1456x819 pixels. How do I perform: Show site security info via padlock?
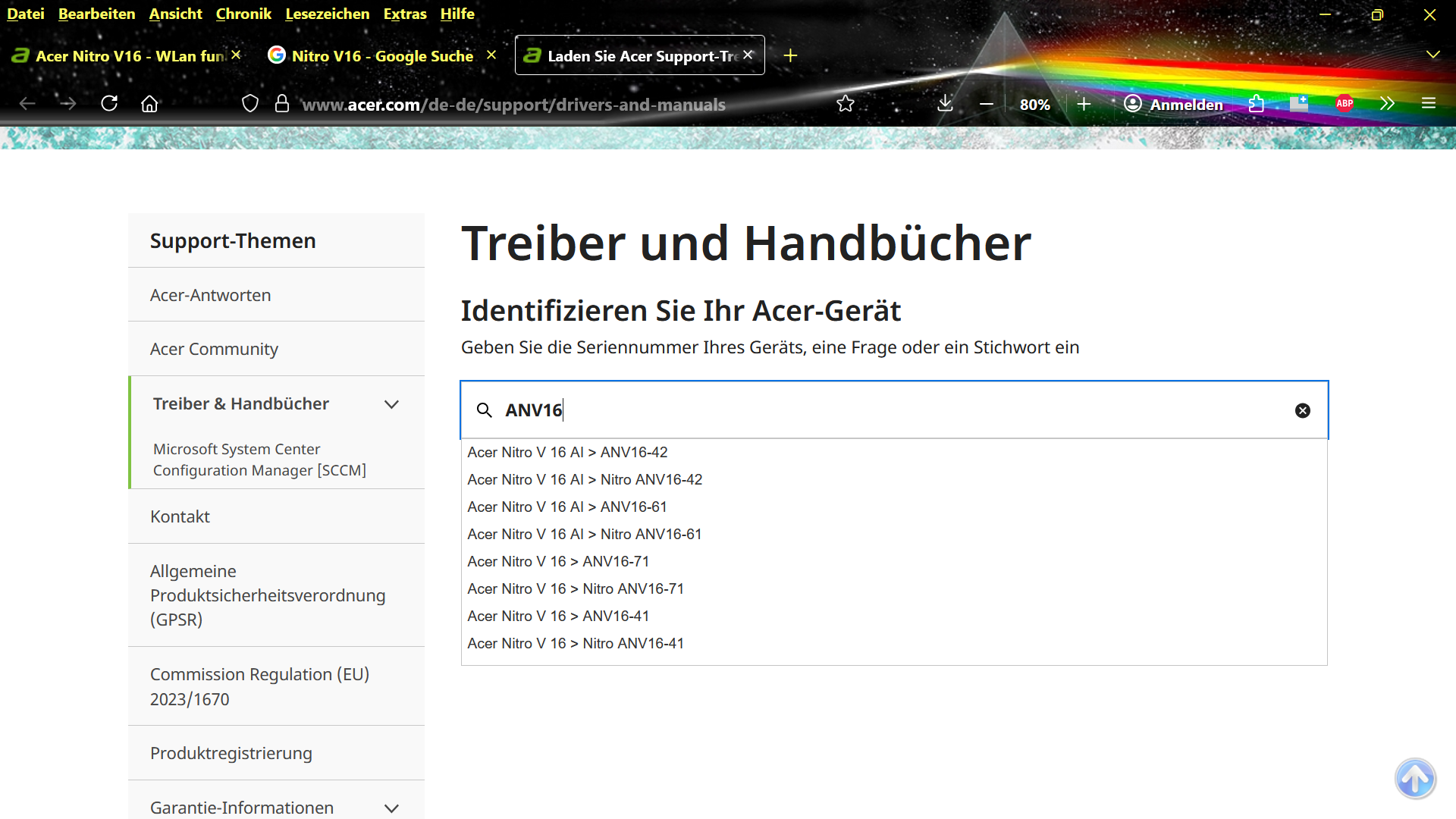point(282,104)
